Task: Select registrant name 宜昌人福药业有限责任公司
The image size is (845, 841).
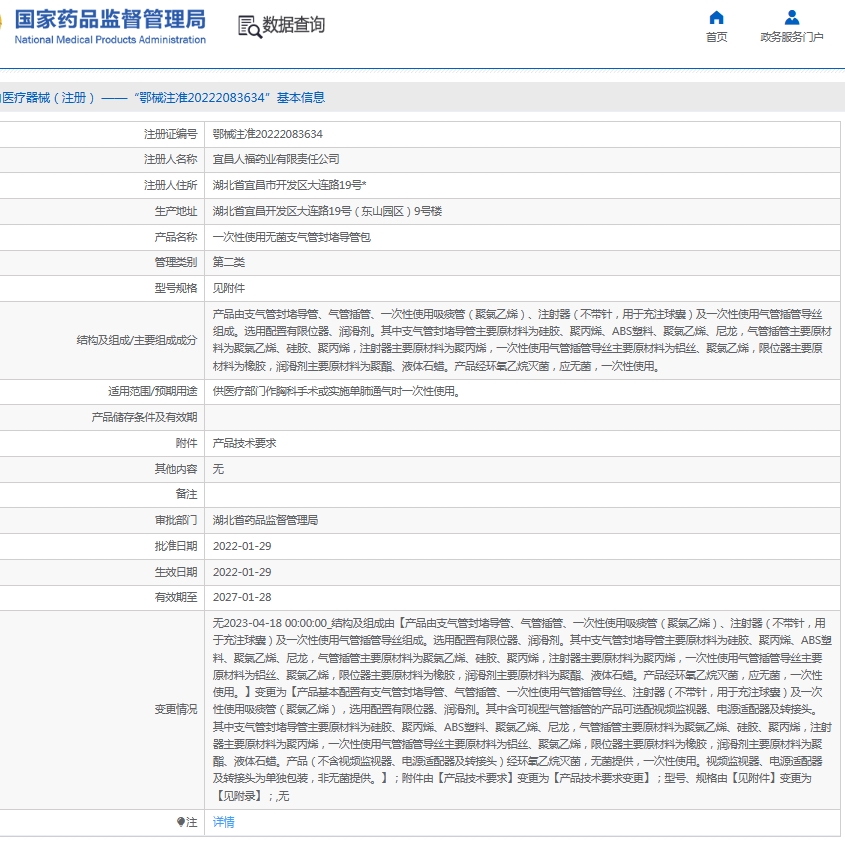Action: 276,159
